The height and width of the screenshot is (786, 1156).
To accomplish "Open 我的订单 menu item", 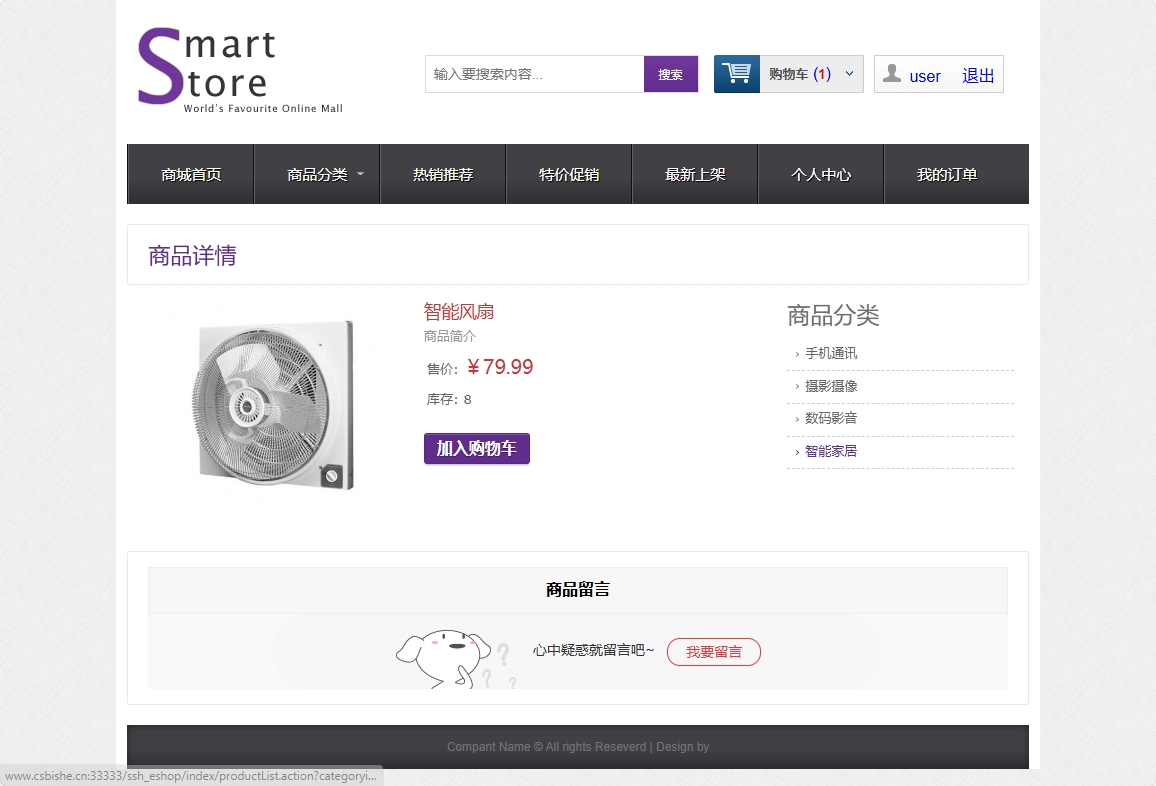I will click(x=947, y=174).
